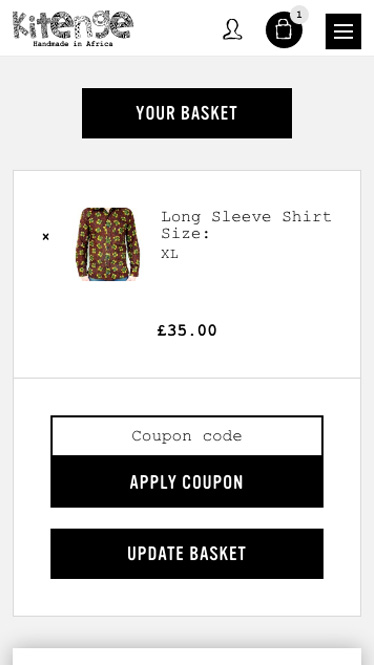
Task: Remove the Long Sleeve Shirt with ×
Action: tap(46, 237)
